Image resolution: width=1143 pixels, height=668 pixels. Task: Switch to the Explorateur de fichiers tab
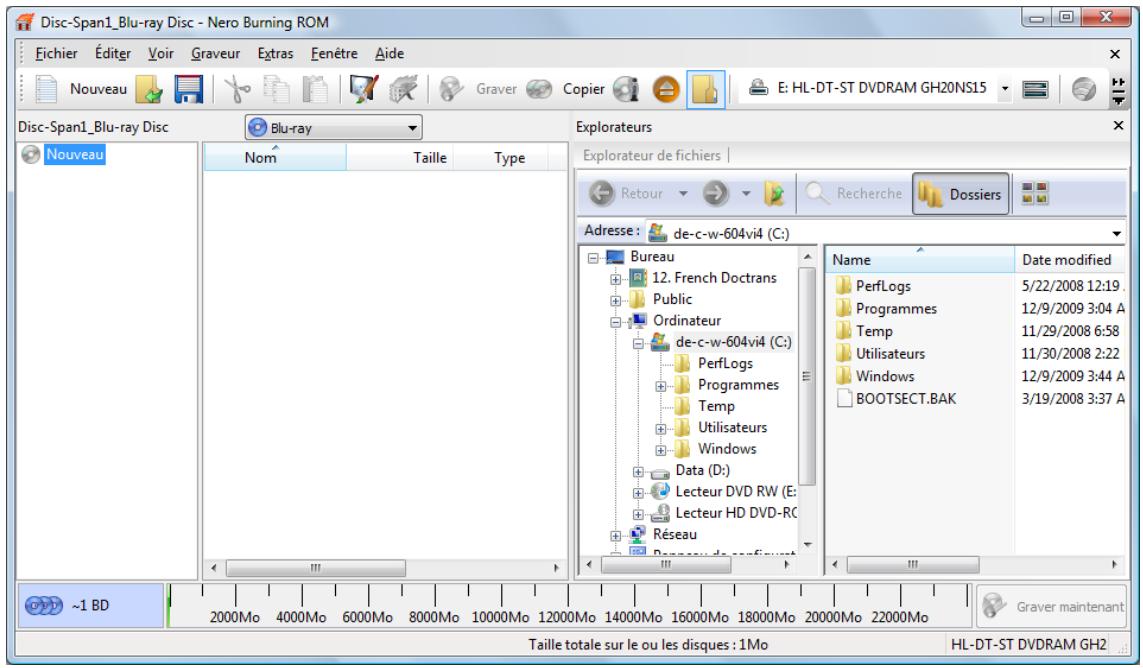tap(651, 155)
